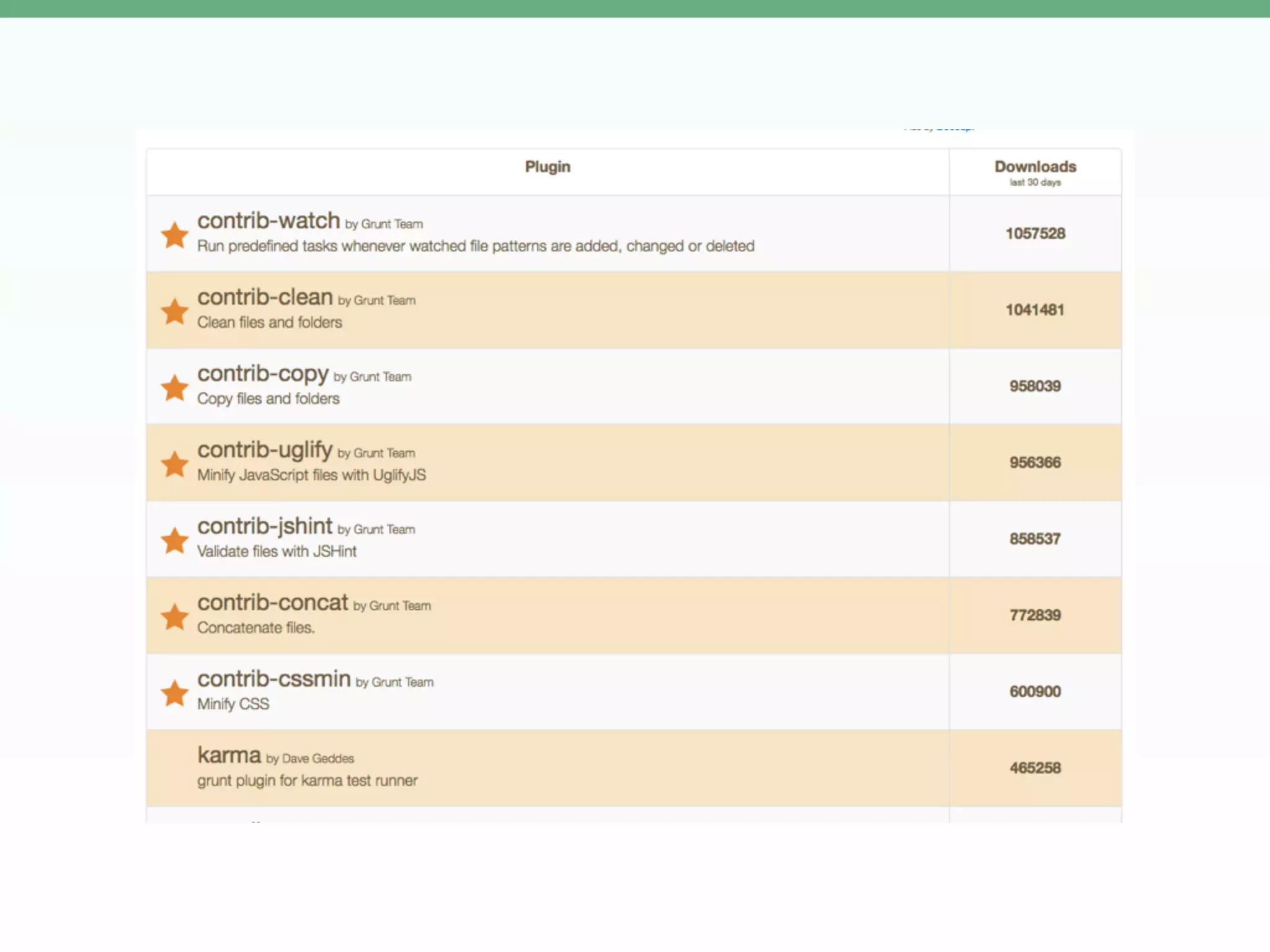Sort by the Downloads column header
Viewport: 1270px width, 952px height.
[x=1034, y=167]
